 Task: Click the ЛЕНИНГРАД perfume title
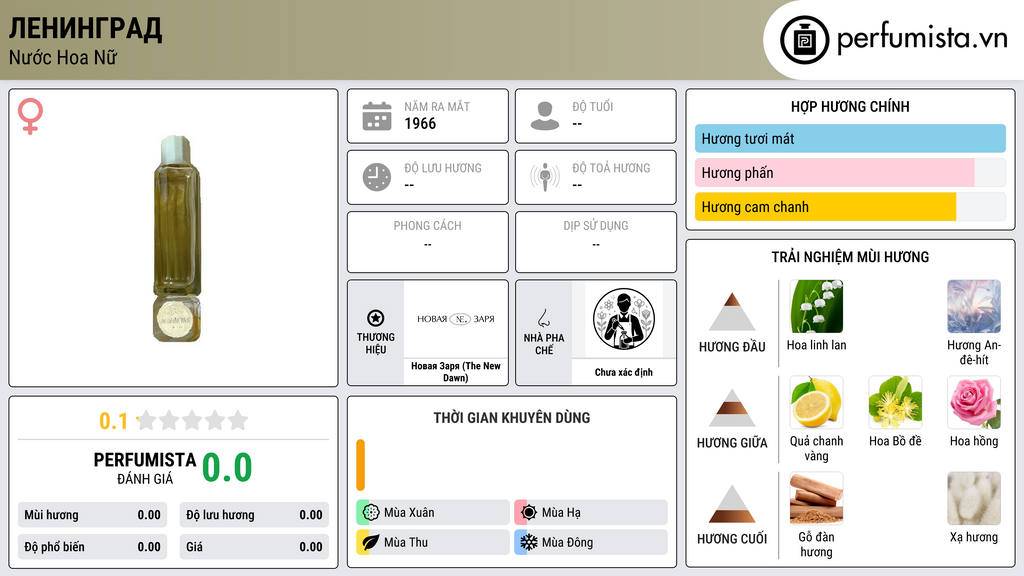tap(86, 29)
